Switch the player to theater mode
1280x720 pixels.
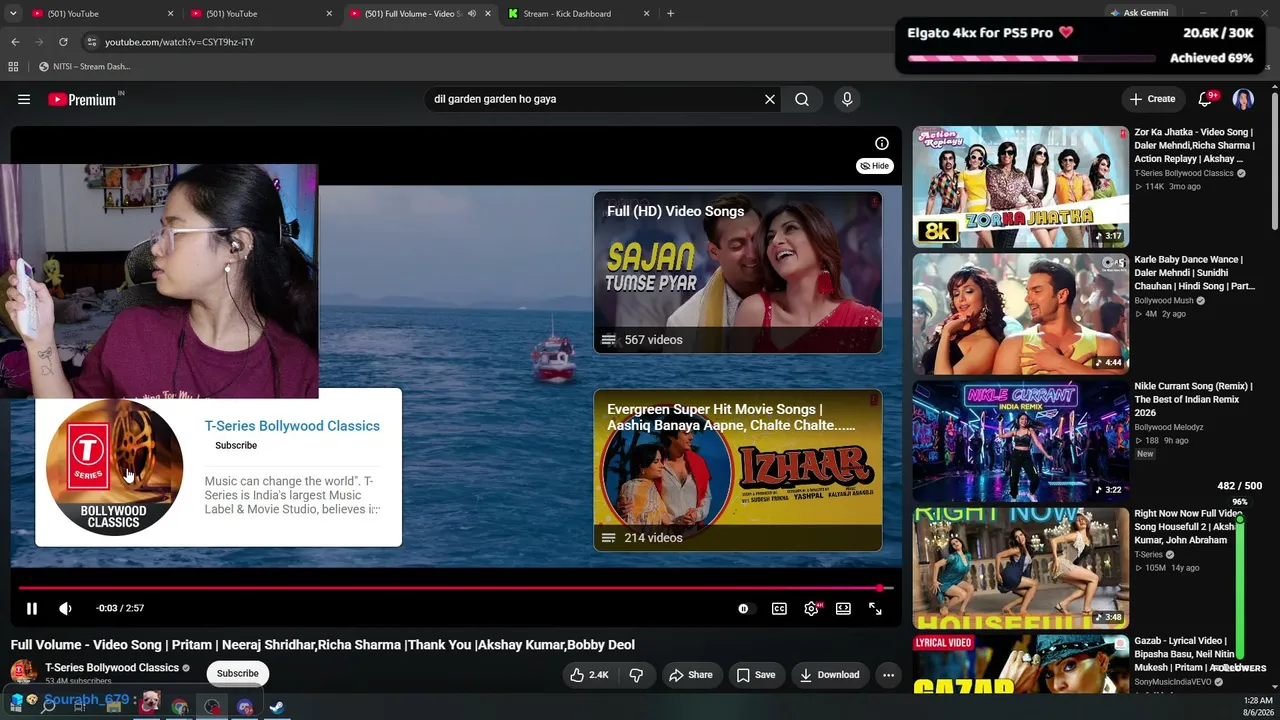point(843,608)
